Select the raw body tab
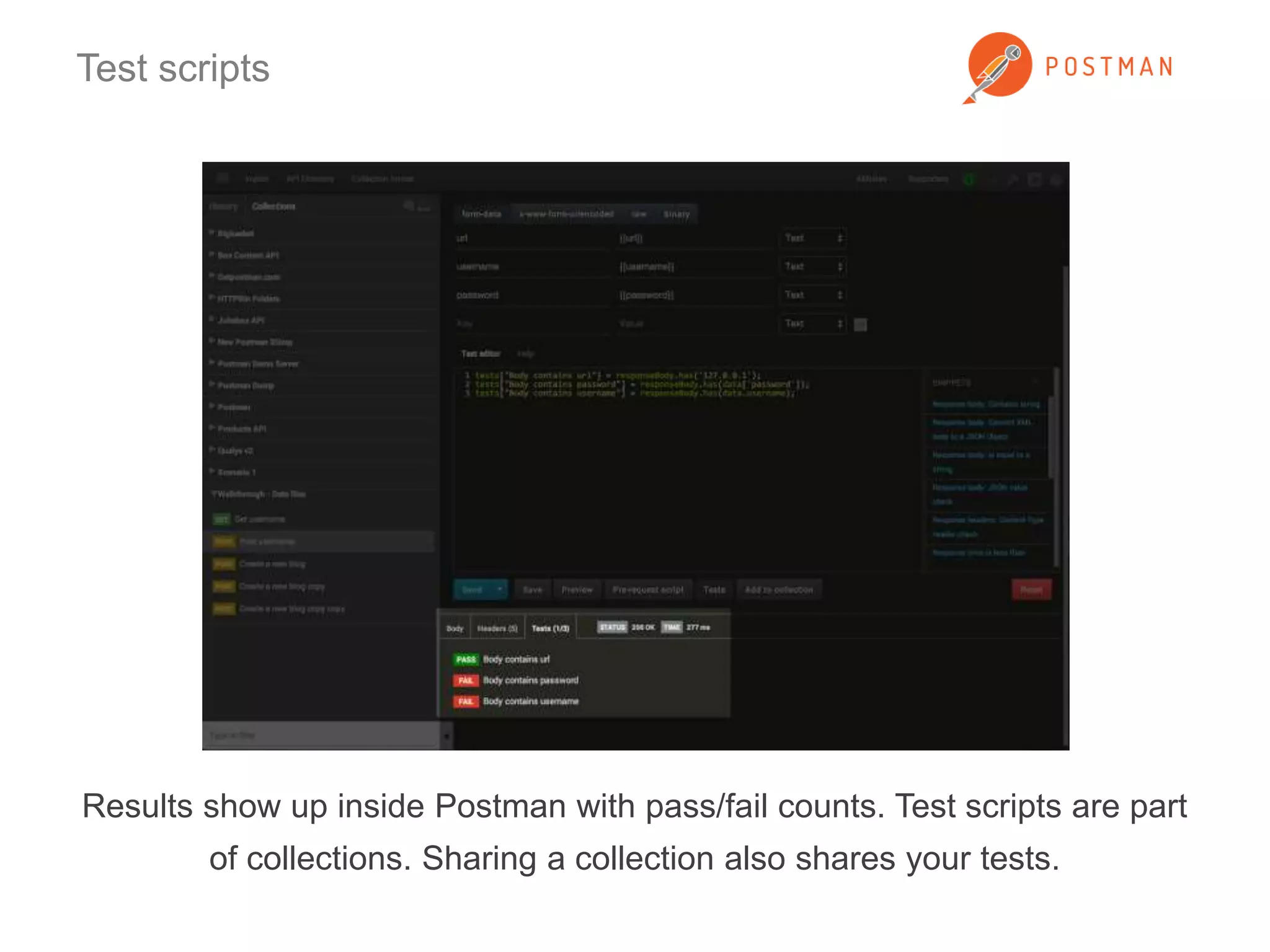Screen dimensions: 1270x952 [639, 214]
